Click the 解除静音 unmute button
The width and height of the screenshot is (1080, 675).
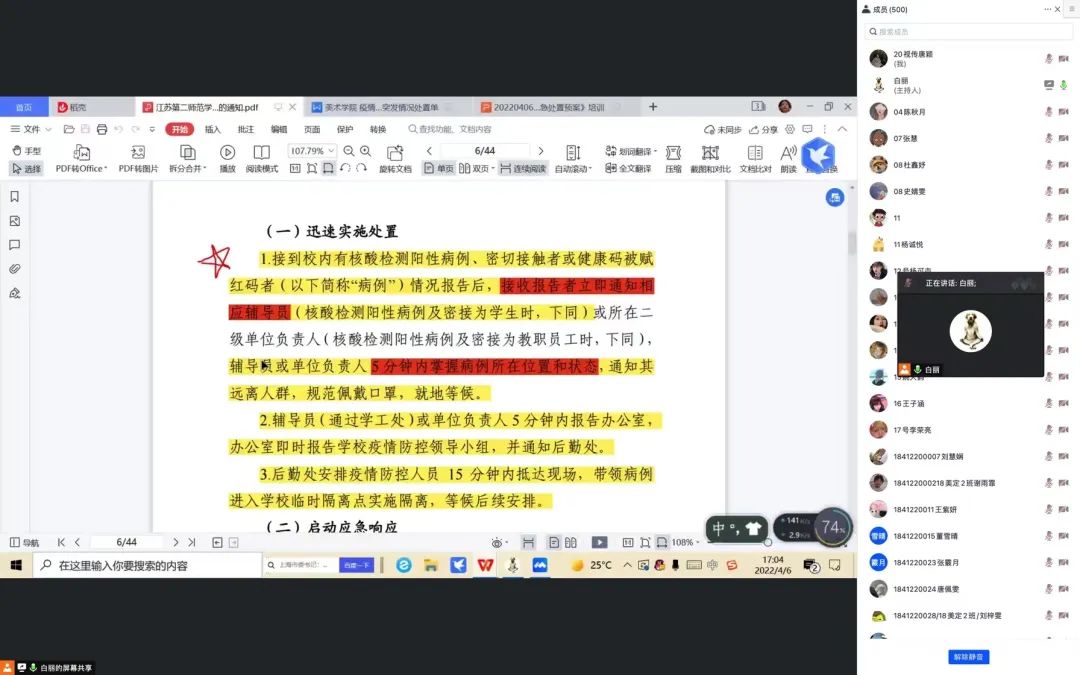click(968, 657)
